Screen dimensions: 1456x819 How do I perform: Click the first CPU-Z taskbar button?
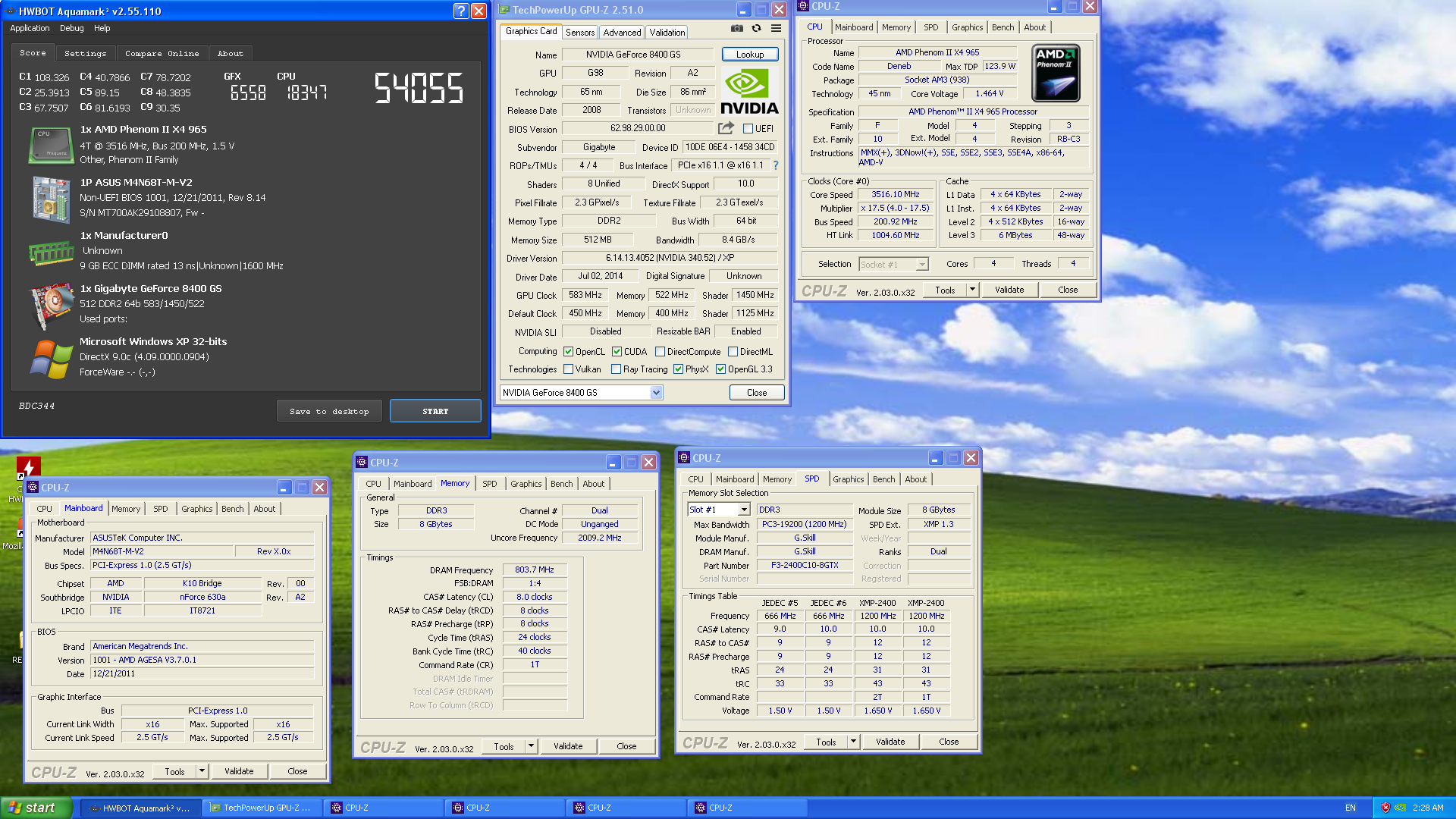(384, 808)
